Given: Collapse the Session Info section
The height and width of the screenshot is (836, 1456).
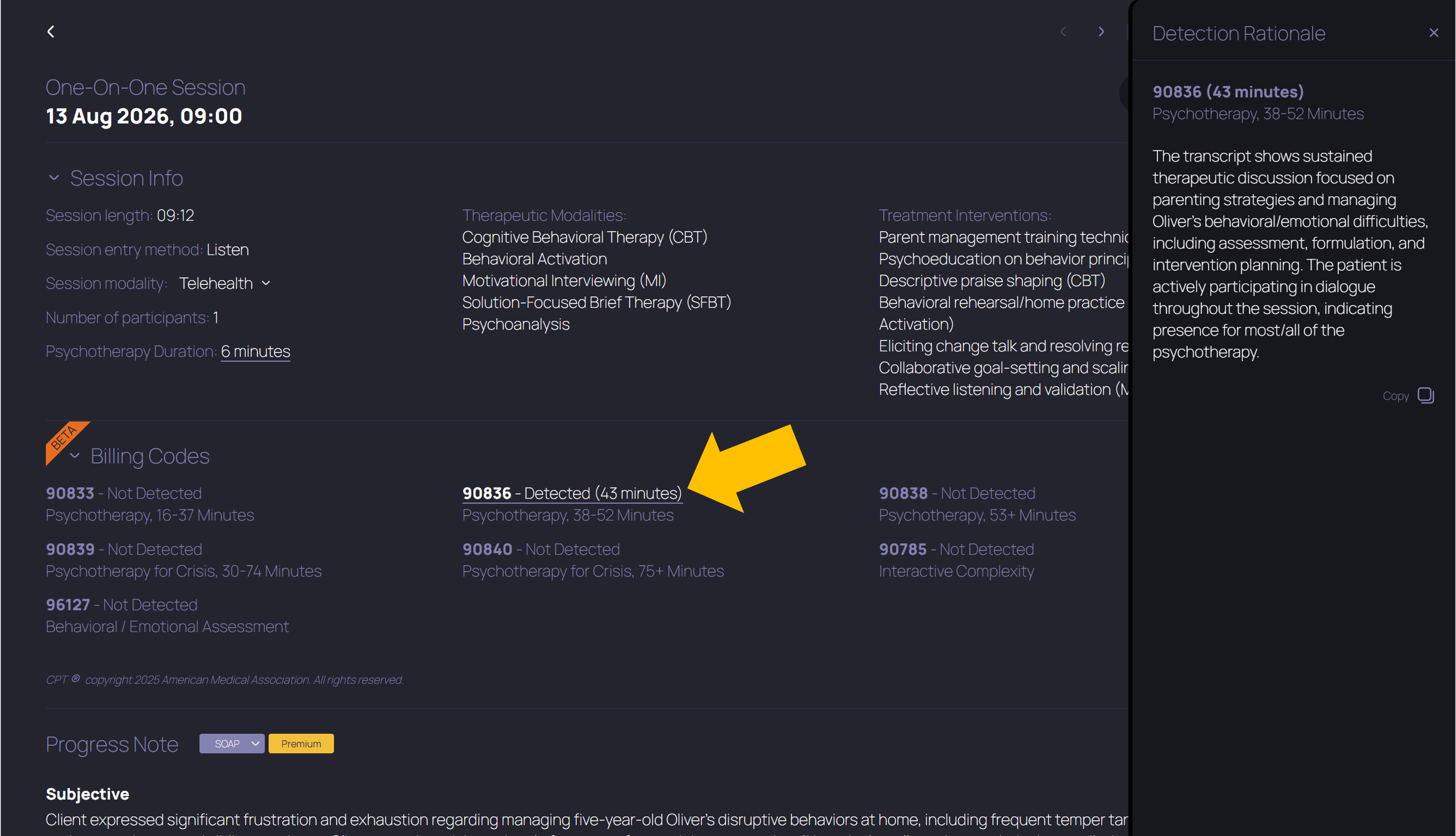Looking at the screenshot, I should coord(53,178).
